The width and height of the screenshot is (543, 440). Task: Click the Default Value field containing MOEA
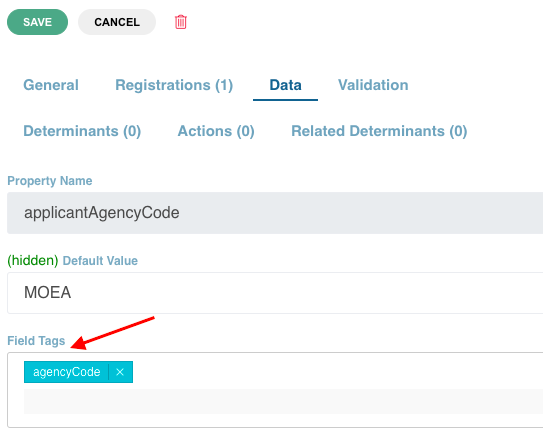[x=275, y=293]
